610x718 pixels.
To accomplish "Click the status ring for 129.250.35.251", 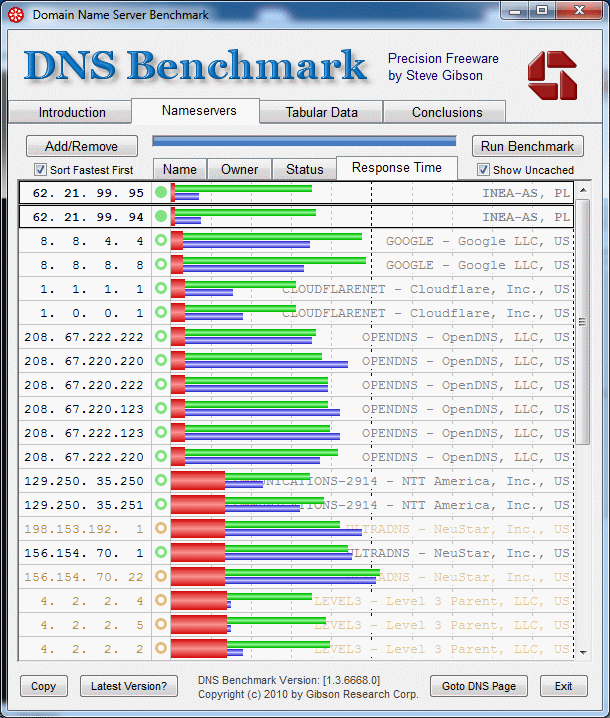I will (161, 504).
